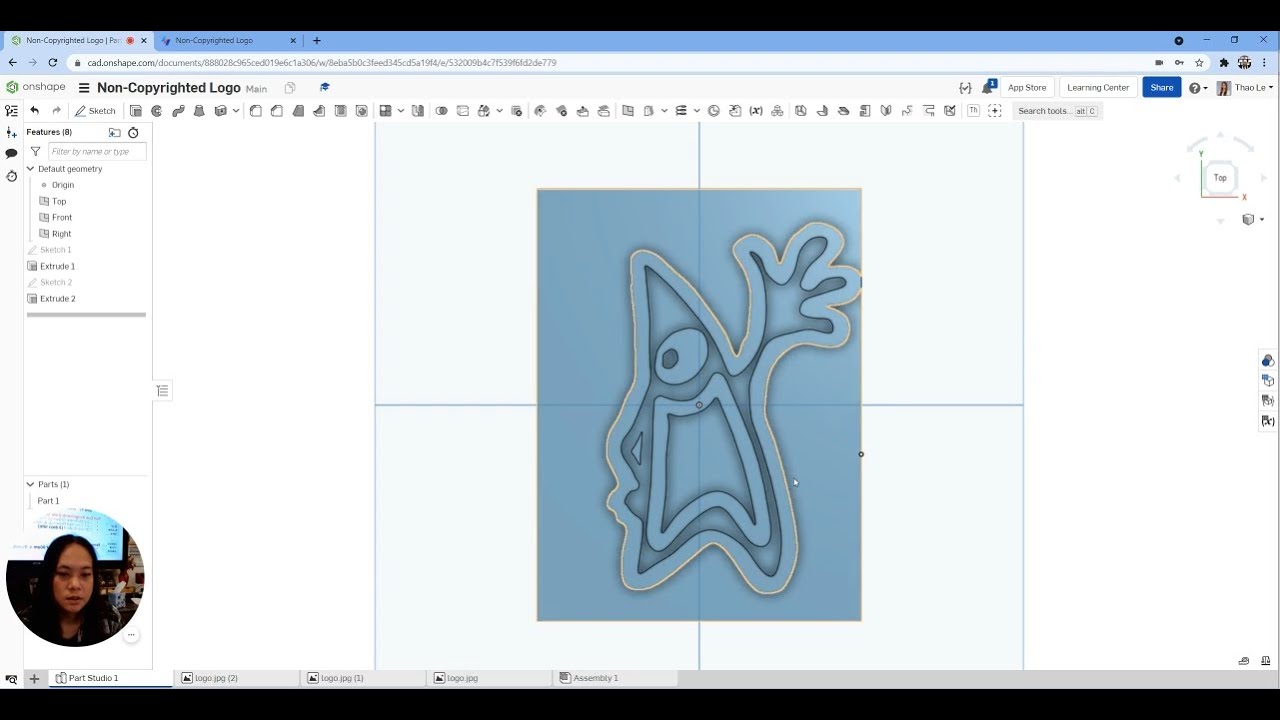Open the Transform tool dropdown arrow
The height and width of the screenshot is (720, 1280).
(x=500, y=111)
